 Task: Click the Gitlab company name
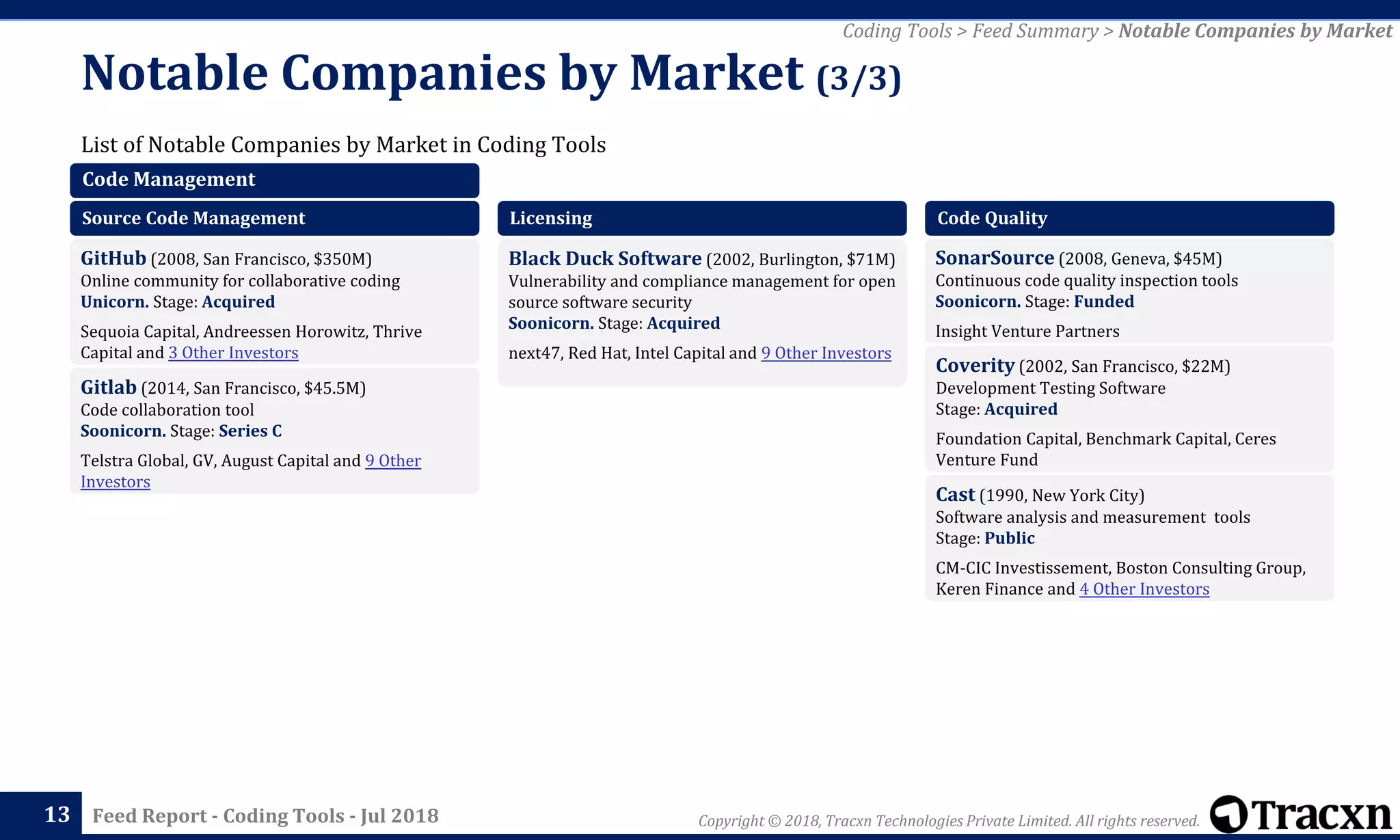pyautogui.click(x=109, y=388)
